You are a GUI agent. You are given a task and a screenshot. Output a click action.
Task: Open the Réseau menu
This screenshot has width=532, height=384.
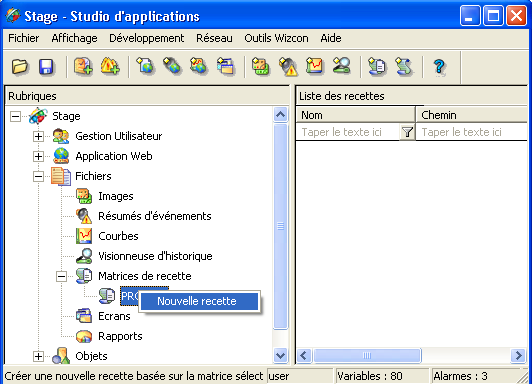pyautogui.click(x=214, y=38)
